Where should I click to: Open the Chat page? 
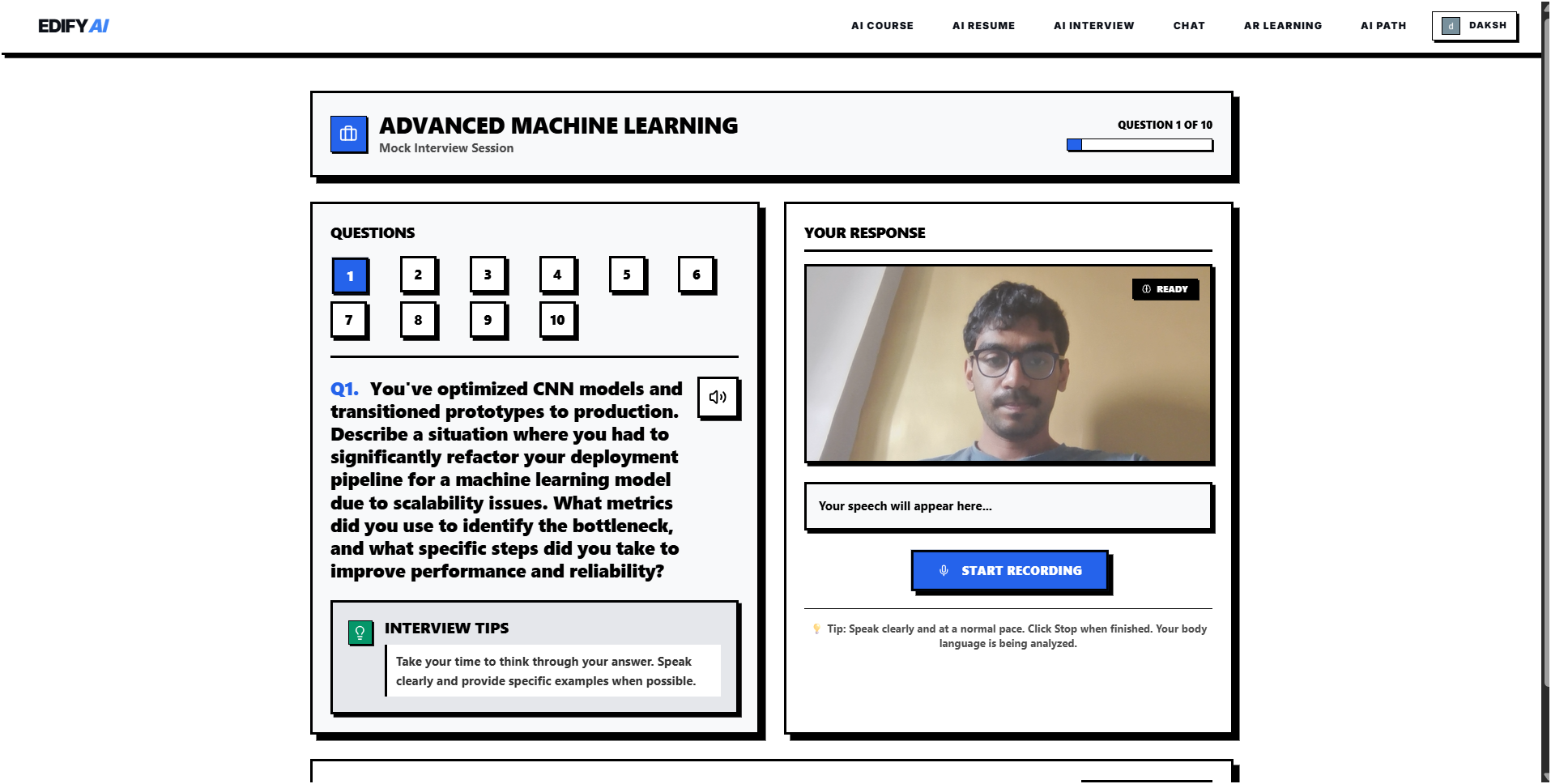1189,26
